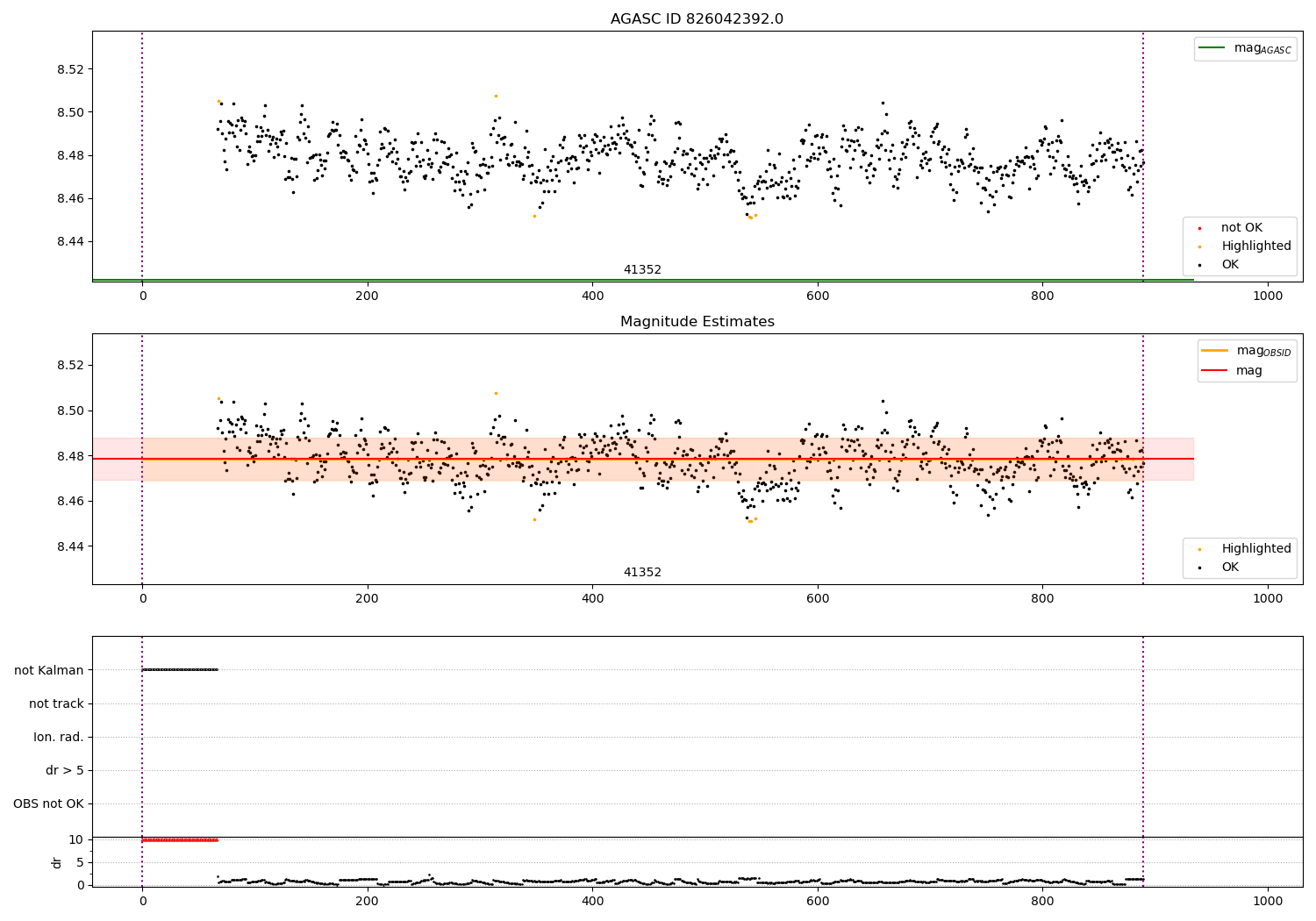Screen dimensions: 1316x921
Task: Select the 'OBS not OK' row label
Action: (48, 803)
